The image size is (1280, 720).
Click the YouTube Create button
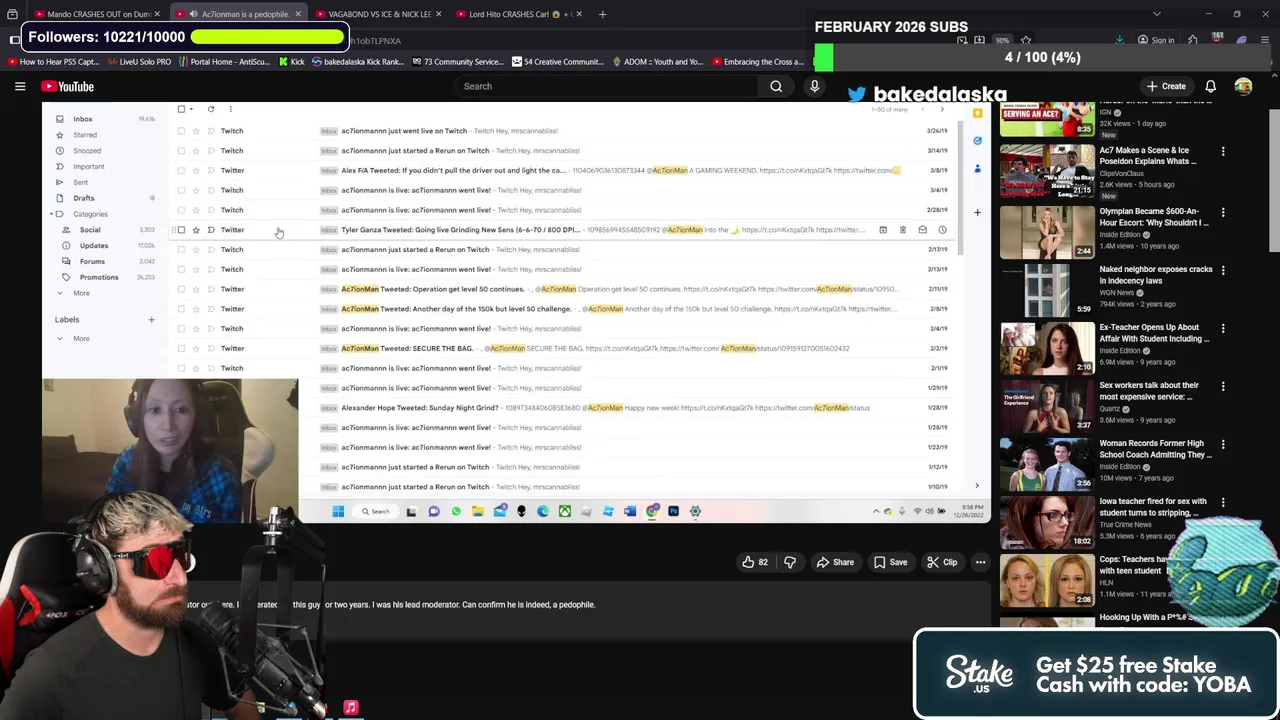[1165, 87]
